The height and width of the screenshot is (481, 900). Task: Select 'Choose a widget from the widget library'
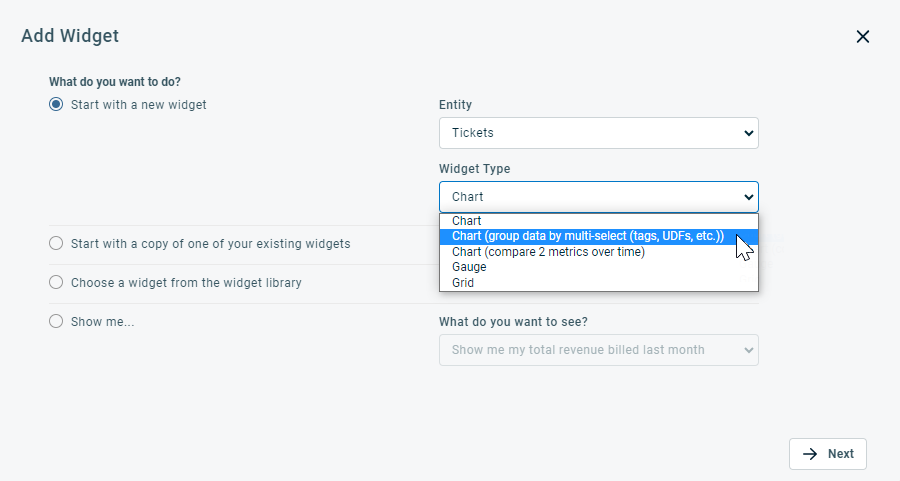coord(56,282)
